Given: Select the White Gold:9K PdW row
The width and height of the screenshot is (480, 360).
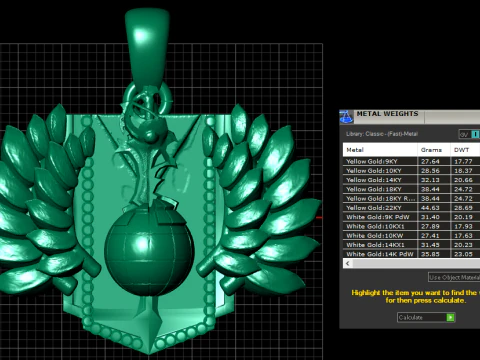Looking at the screenshot, I should coord(411,217).
